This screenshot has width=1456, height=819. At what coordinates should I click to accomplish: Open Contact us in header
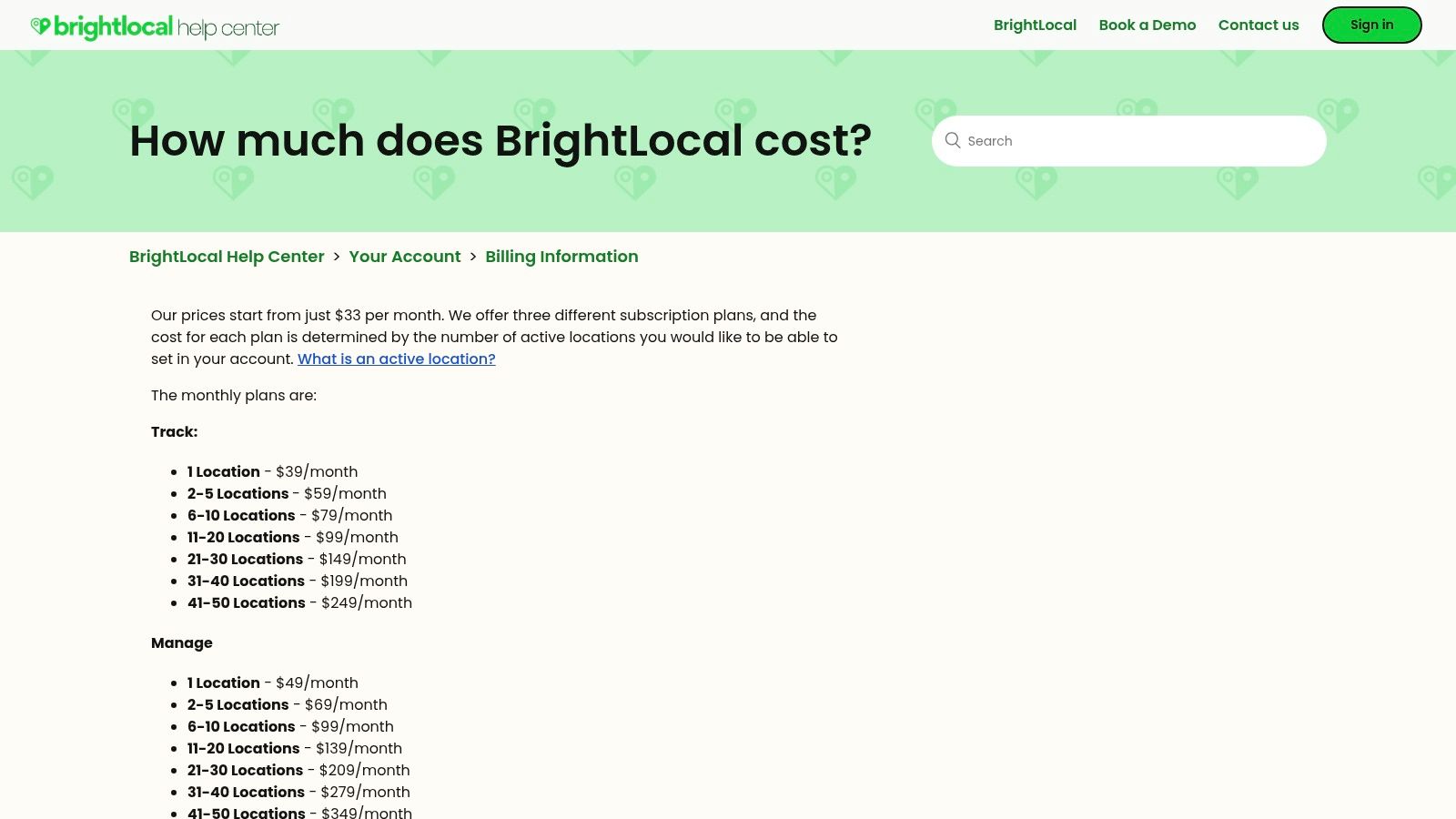(x=1259, y=25)
